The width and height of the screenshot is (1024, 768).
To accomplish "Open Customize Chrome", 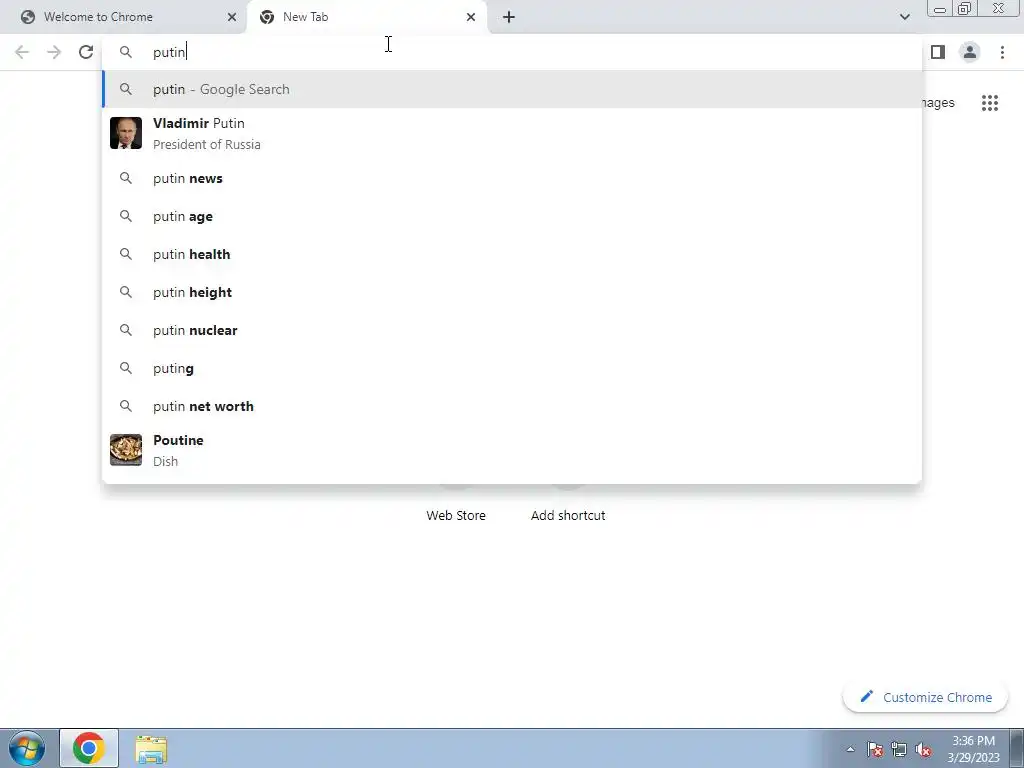I will point(925,697).
